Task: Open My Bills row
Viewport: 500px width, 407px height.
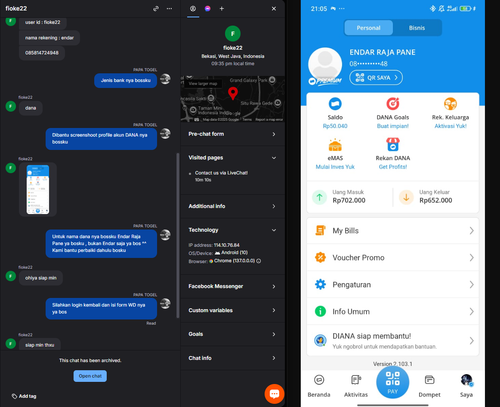Action: click(x=393, y=231)
